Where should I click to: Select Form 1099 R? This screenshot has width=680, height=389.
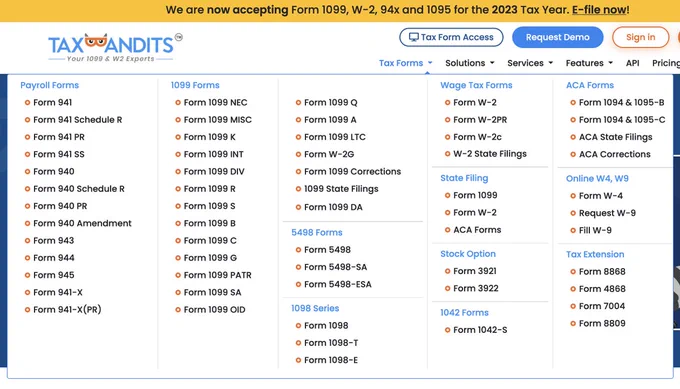tap(209, 189)
